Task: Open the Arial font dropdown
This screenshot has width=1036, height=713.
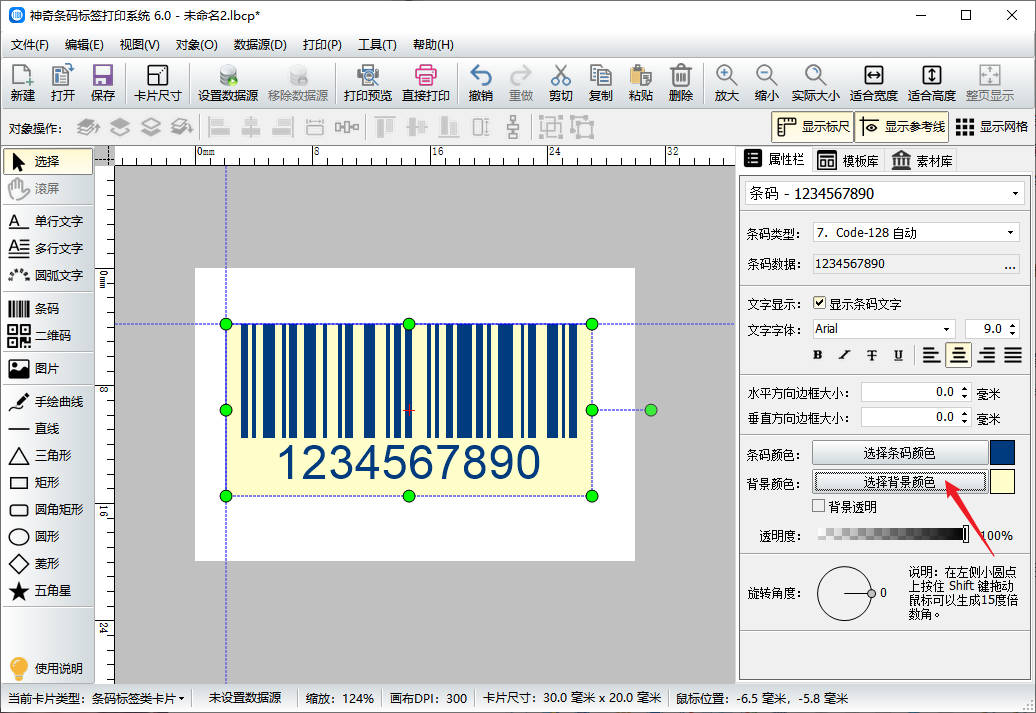Action: click(x=946, y=329)
